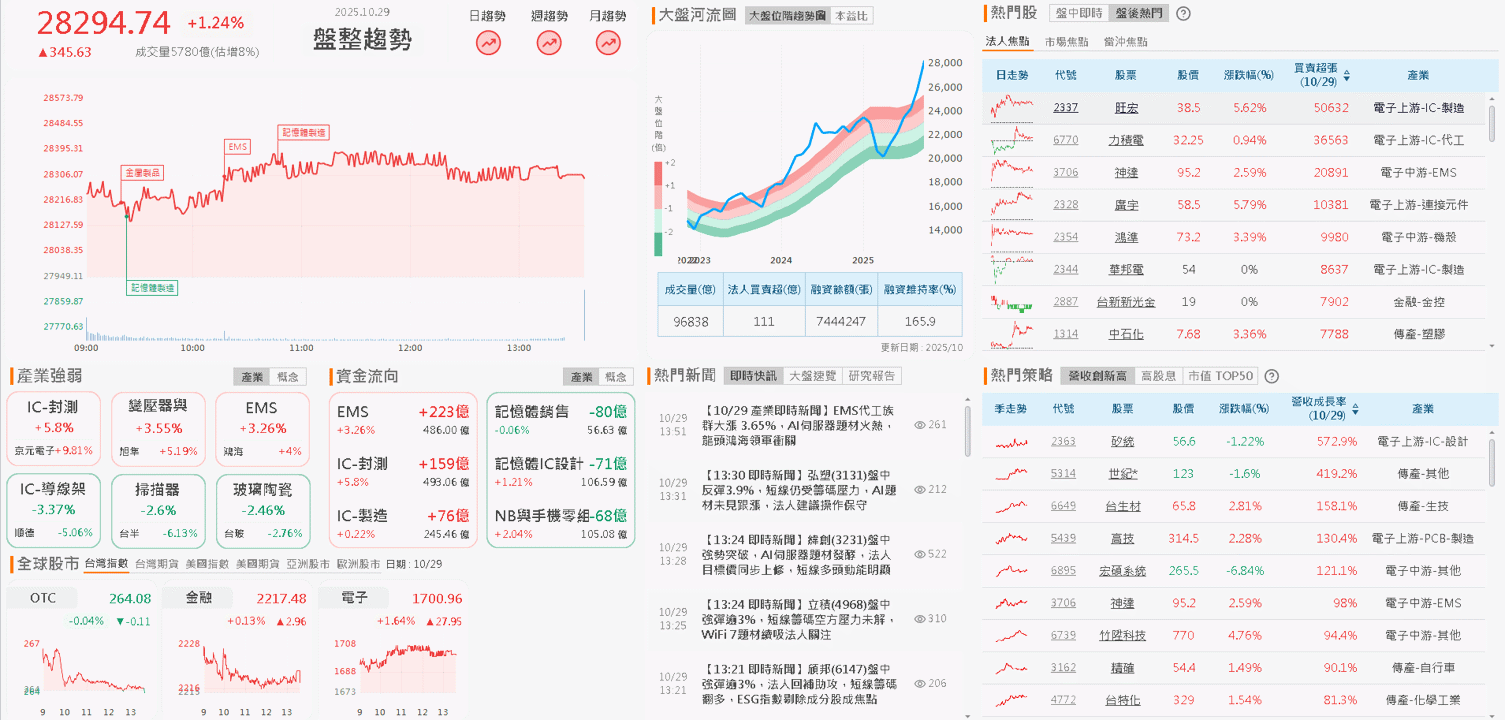Open the 亞洲股市 global market tab
This screenshot has height=720, width=1505.
308,564
